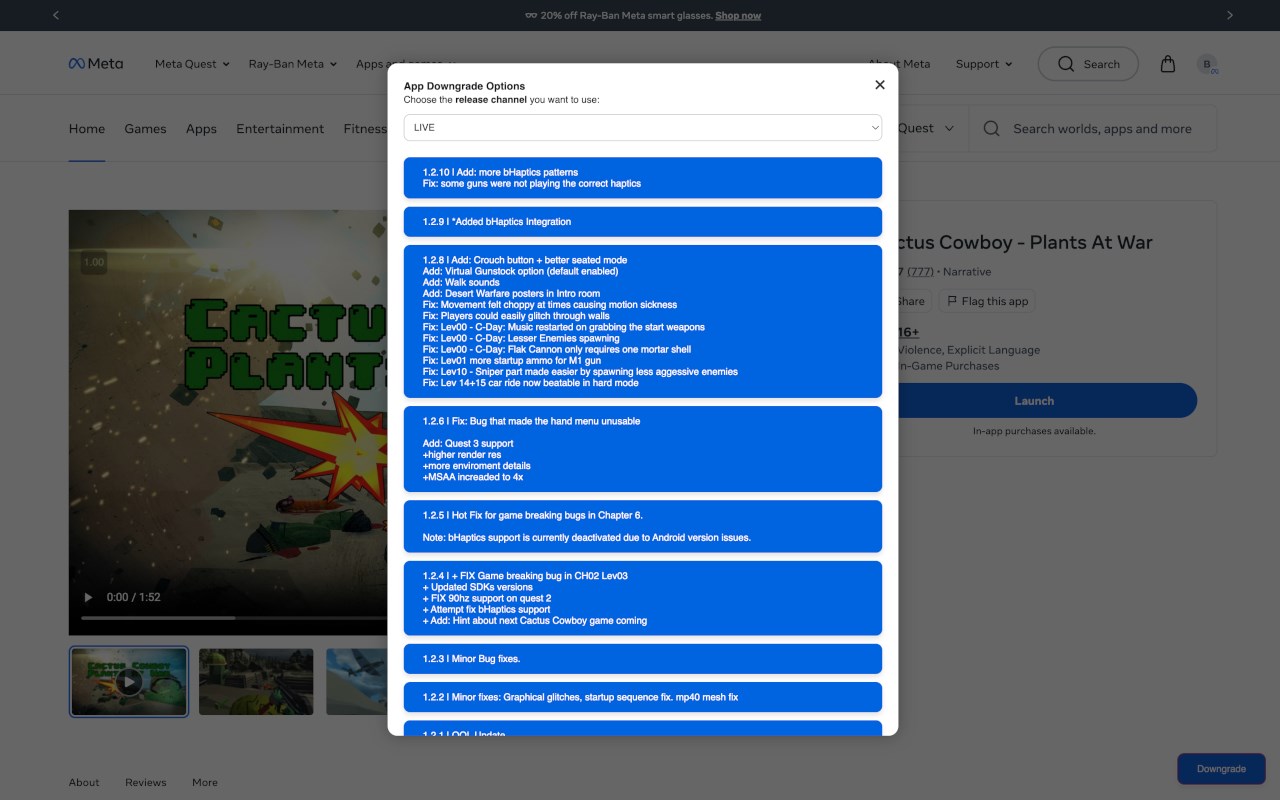This screenshot has width=1280, height=800.
Task: Flag this app
Action: (987, 301)
